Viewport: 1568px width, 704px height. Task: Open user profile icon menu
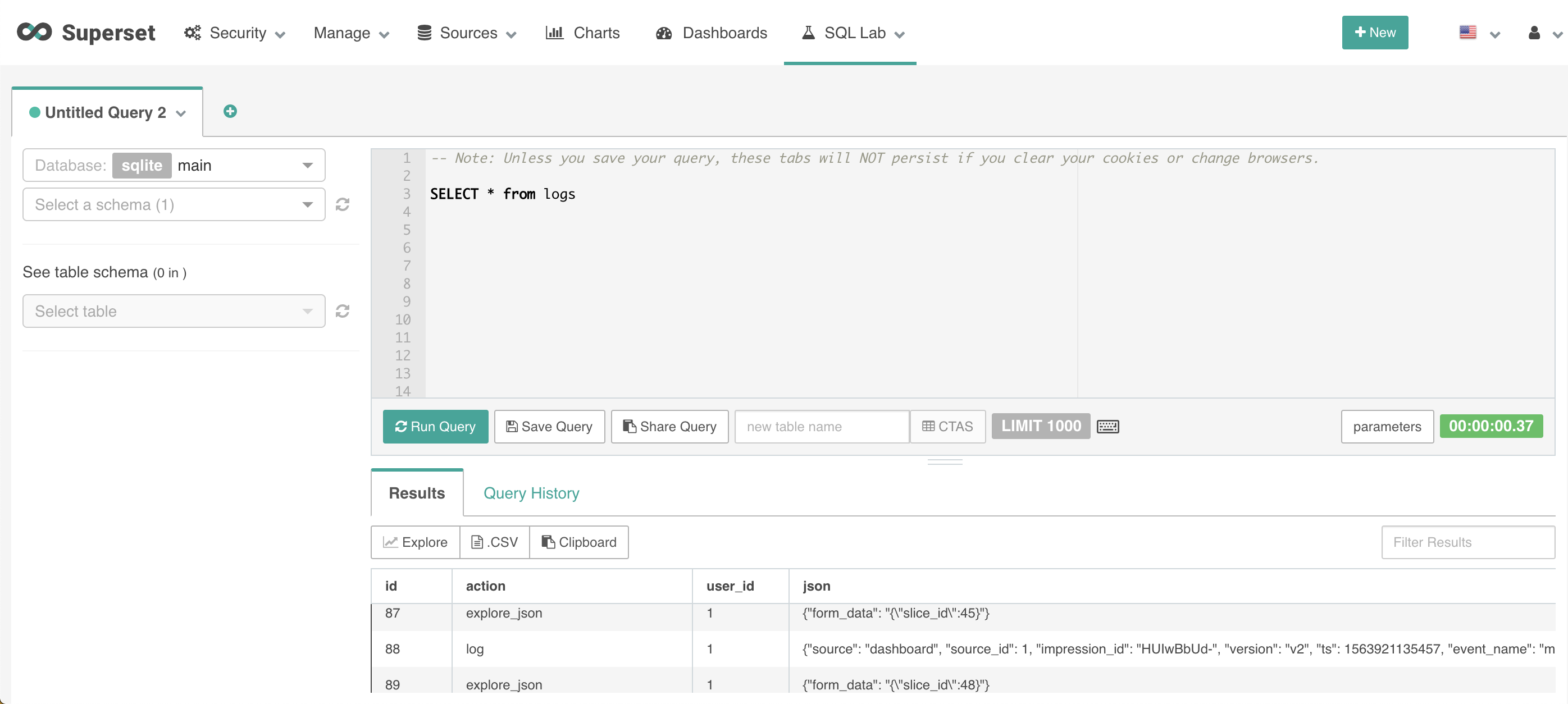point(1534,33)
